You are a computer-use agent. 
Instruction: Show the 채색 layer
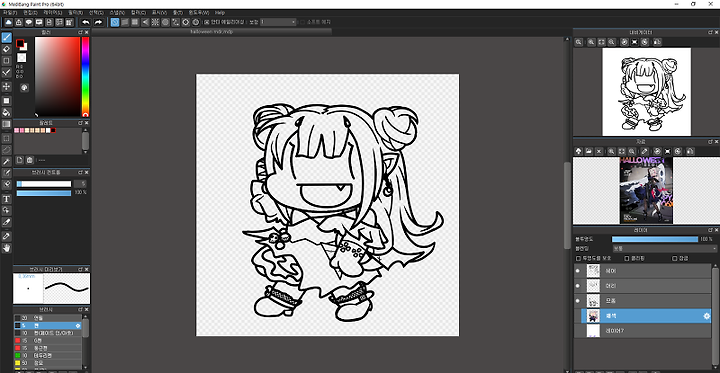click(x=578, y=316)
